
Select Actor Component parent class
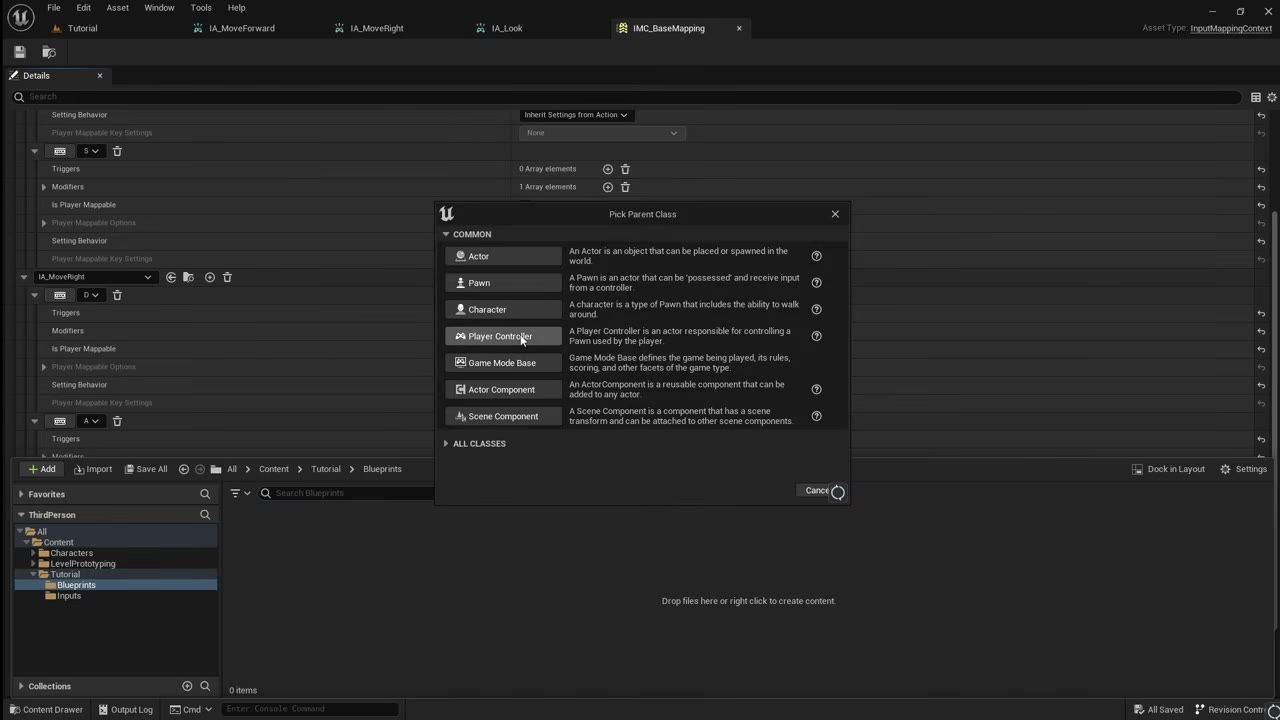click(x=503, y=390)
